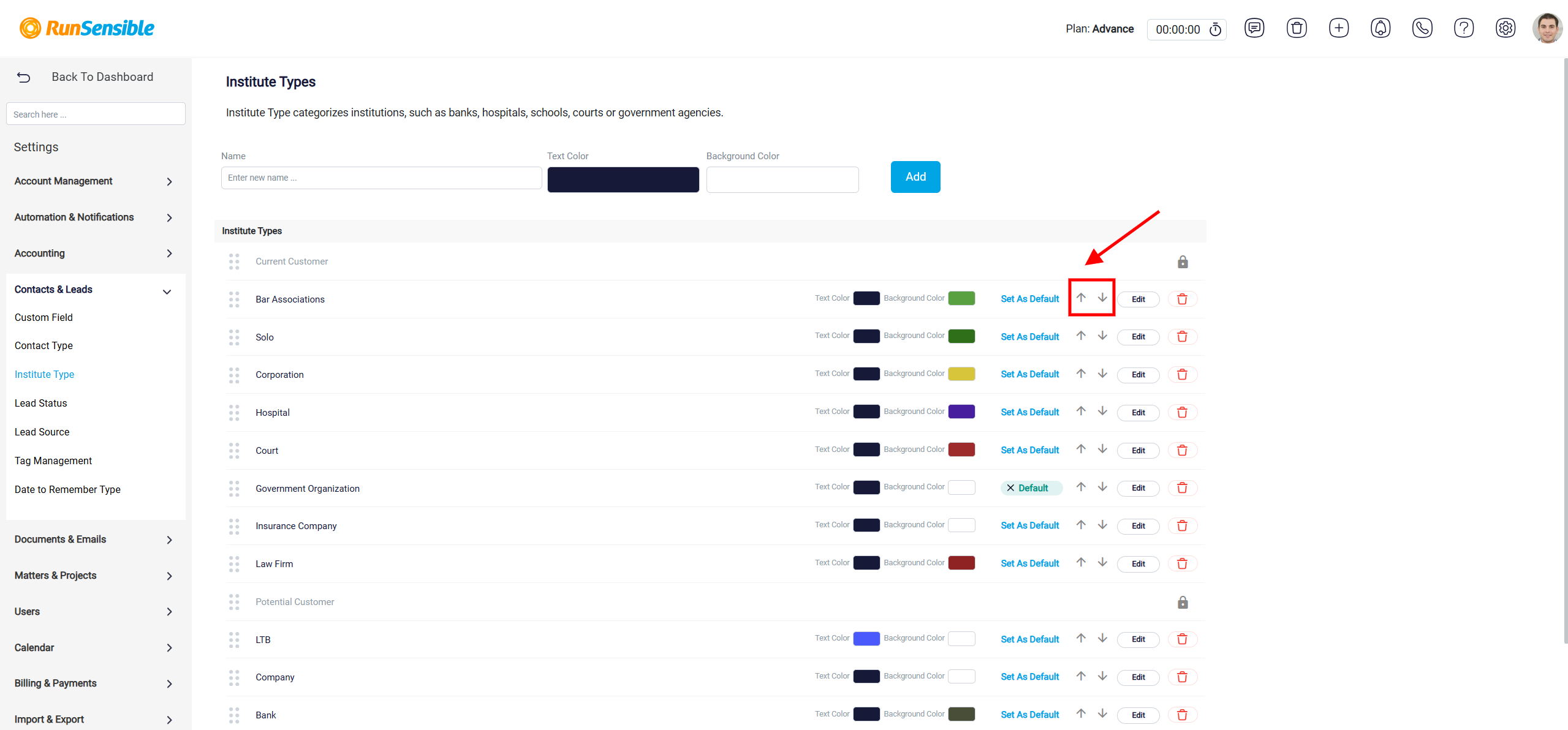Expand the Matters & Projects section
Viewport: 1568px width, 730px height.
point(93,576)
